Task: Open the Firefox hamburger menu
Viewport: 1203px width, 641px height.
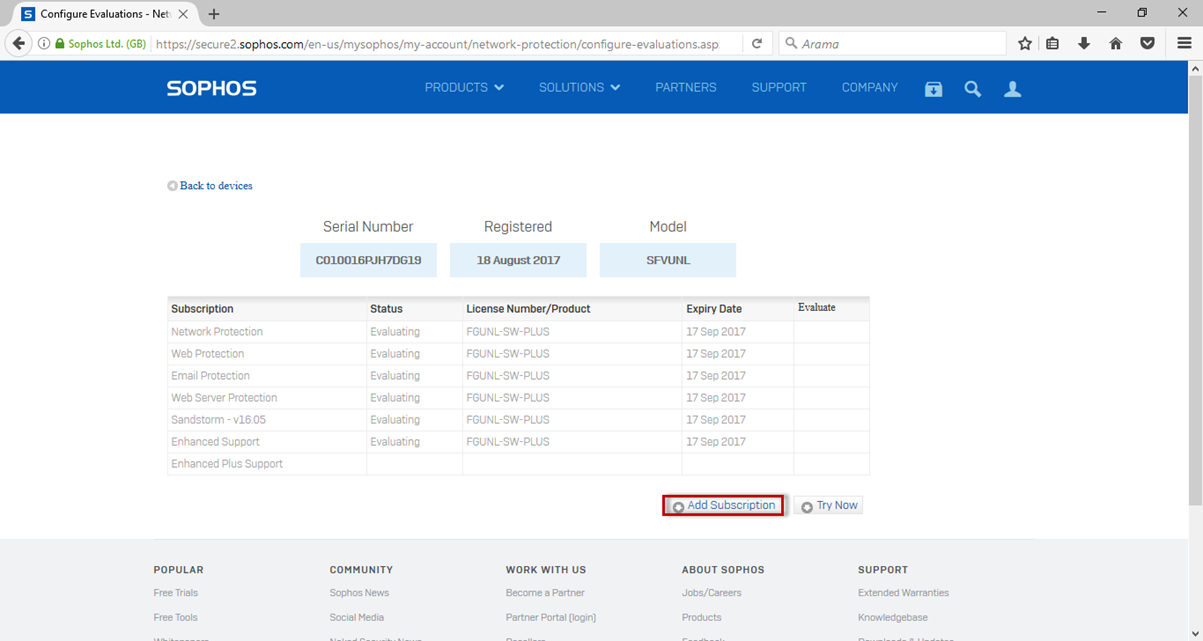Action: pos(1184,44)
